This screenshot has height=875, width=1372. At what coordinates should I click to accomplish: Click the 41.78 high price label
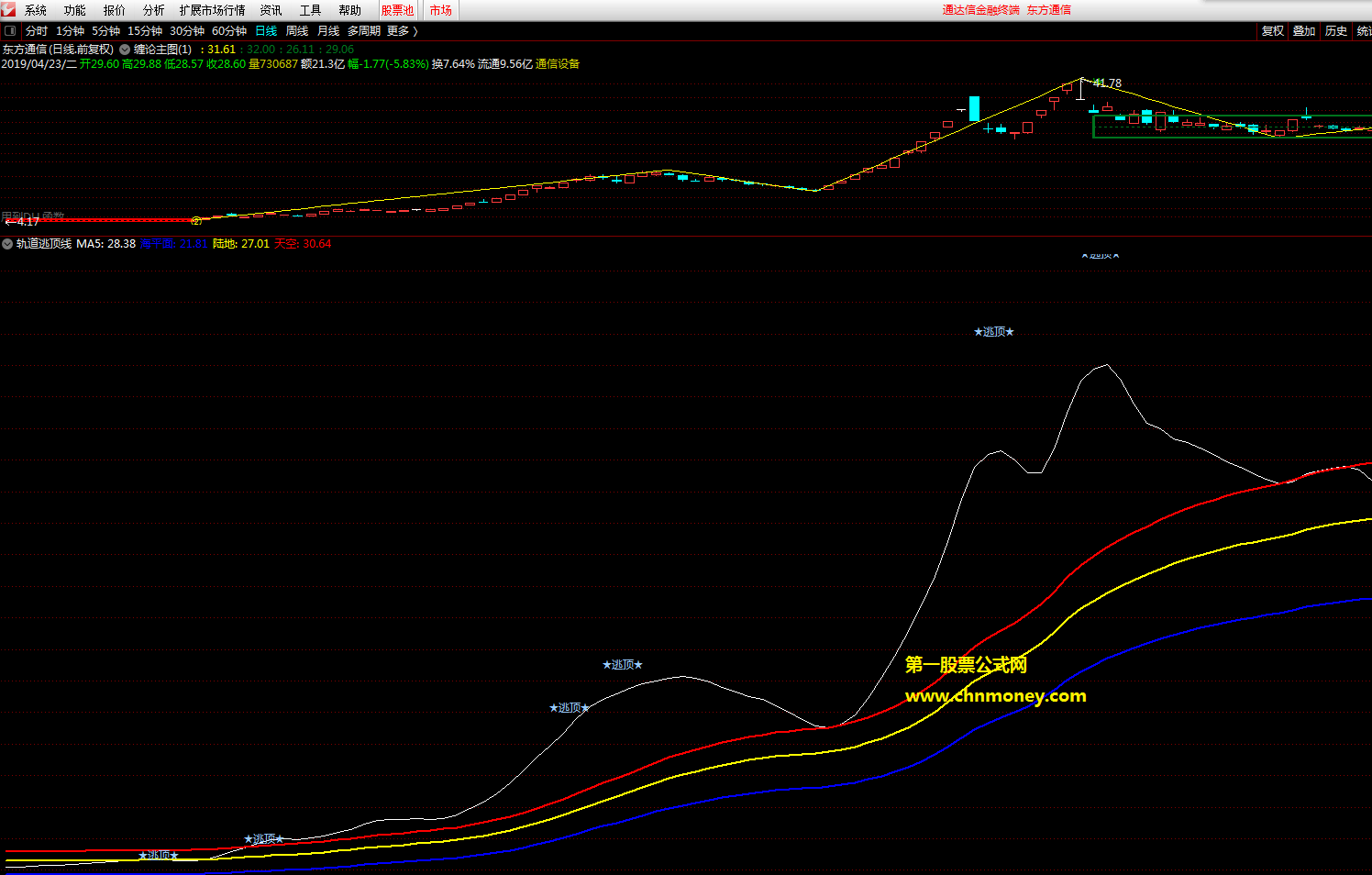tap(1108, 83)
